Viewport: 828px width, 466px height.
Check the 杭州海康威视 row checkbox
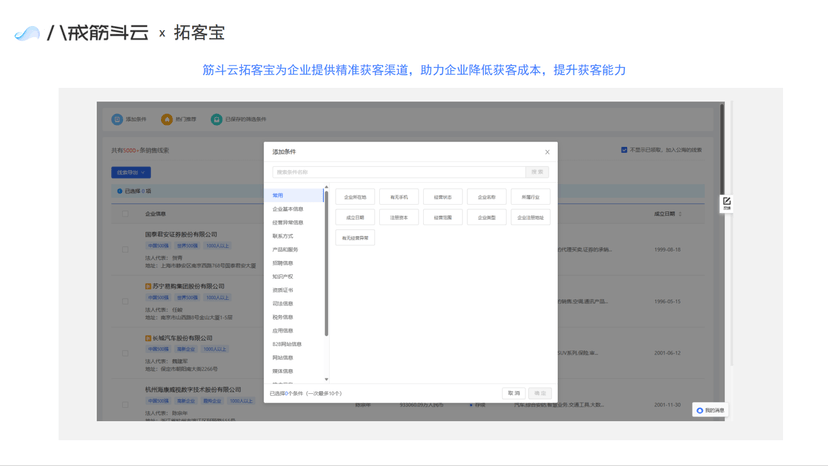coord(125,405)
